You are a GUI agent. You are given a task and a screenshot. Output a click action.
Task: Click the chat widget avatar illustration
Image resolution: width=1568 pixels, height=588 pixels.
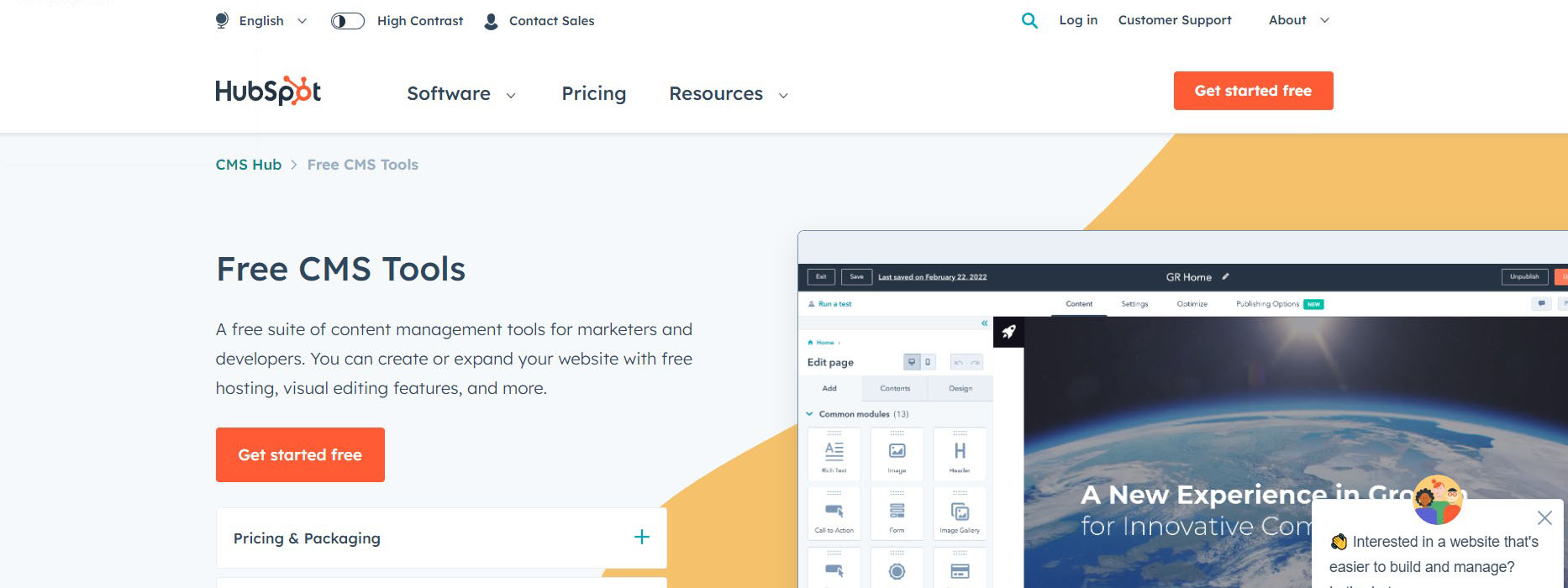click(x=1438, y=500)
